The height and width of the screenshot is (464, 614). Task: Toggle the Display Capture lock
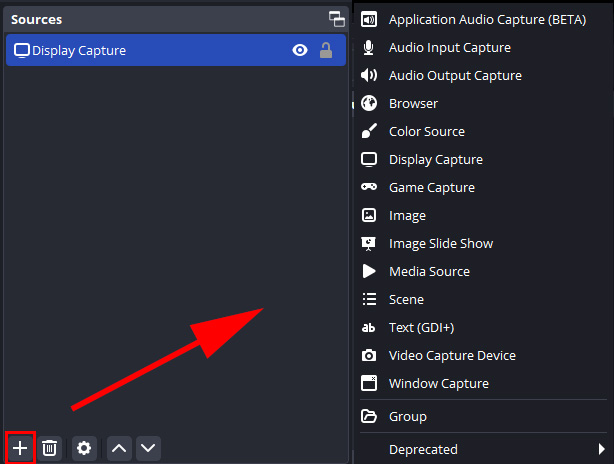326,50
